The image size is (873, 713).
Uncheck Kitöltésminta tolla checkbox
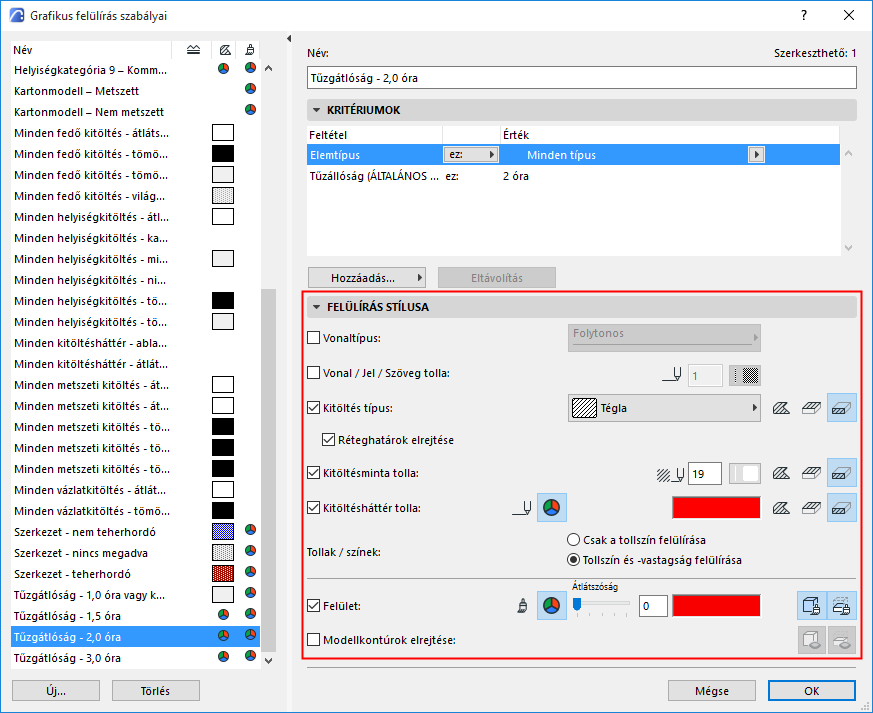[x=313, y=473]
